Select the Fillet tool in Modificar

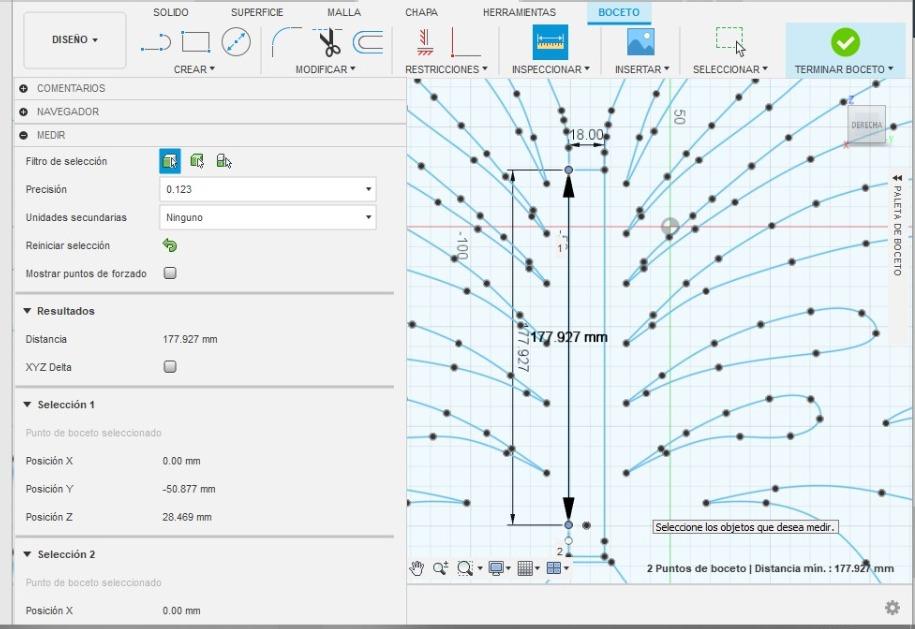(286, 42)
